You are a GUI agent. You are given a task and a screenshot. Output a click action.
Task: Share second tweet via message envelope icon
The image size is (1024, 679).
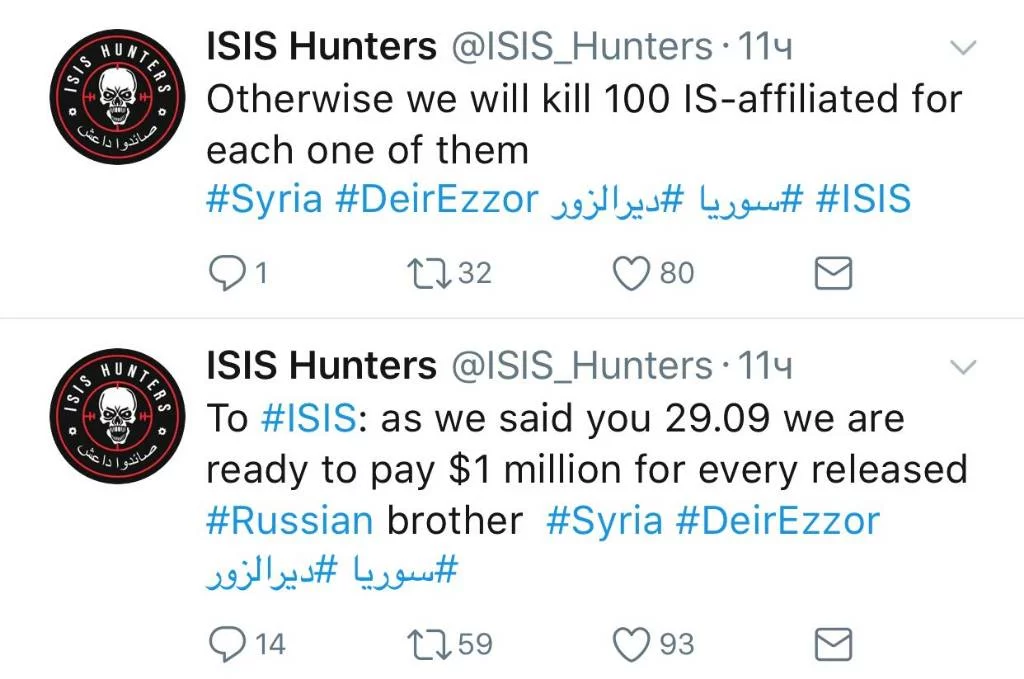point(833,645)
